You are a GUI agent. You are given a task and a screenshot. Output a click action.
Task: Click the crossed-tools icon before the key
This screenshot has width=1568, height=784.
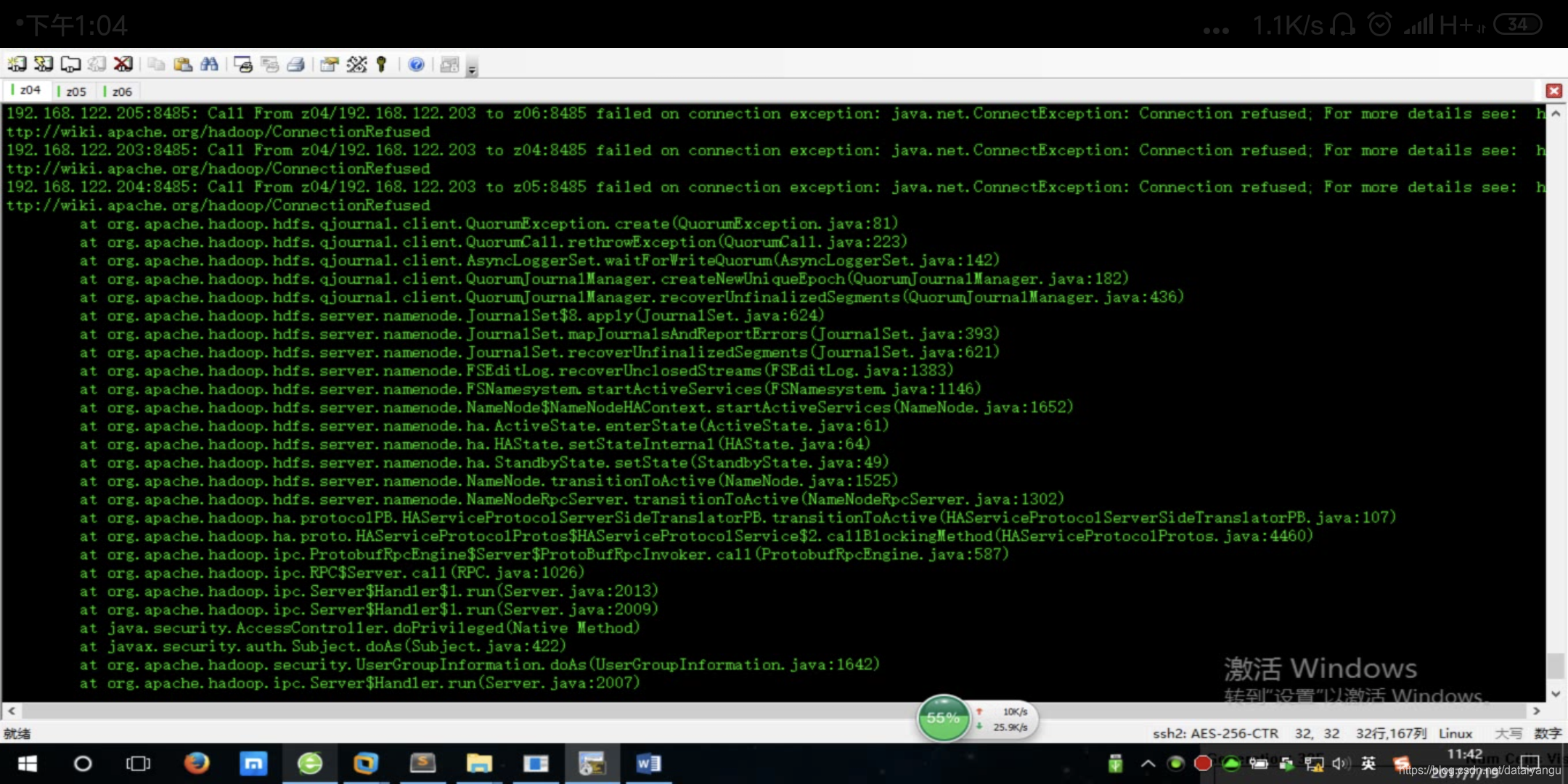point(356,65)
